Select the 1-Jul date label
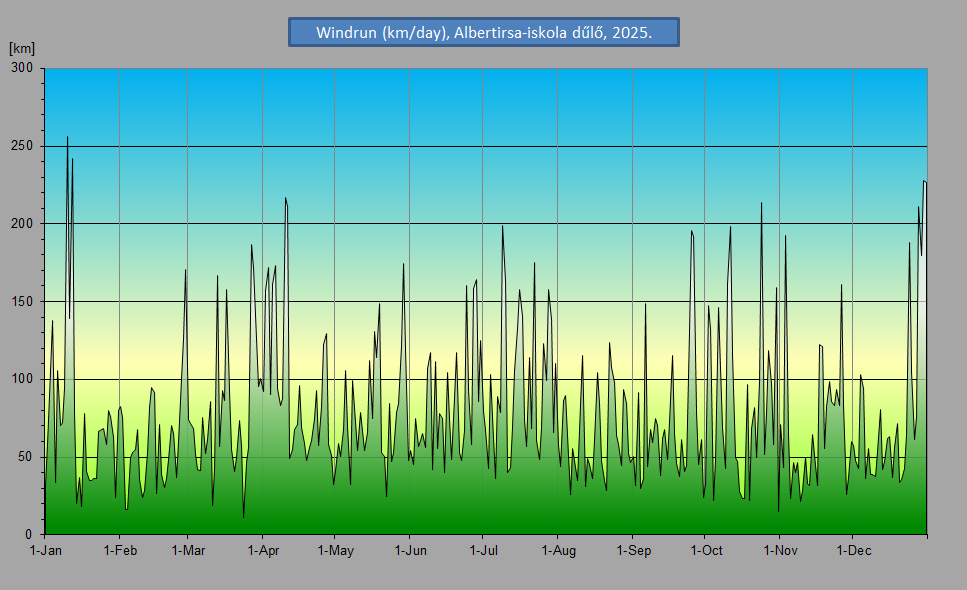 click(x=483, y=550)
